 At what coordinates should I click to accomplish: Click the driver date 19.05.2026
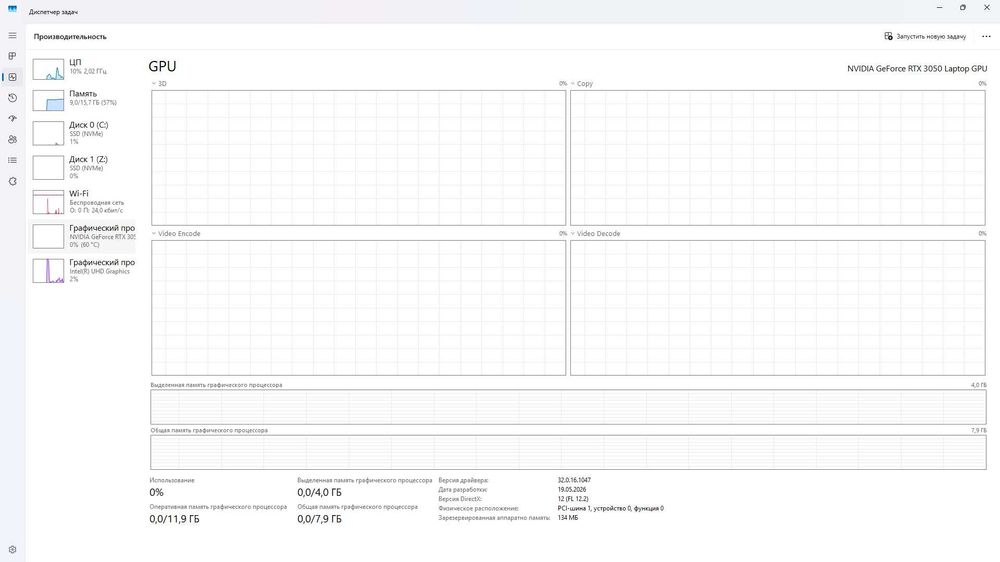click(x=572, y=489)
